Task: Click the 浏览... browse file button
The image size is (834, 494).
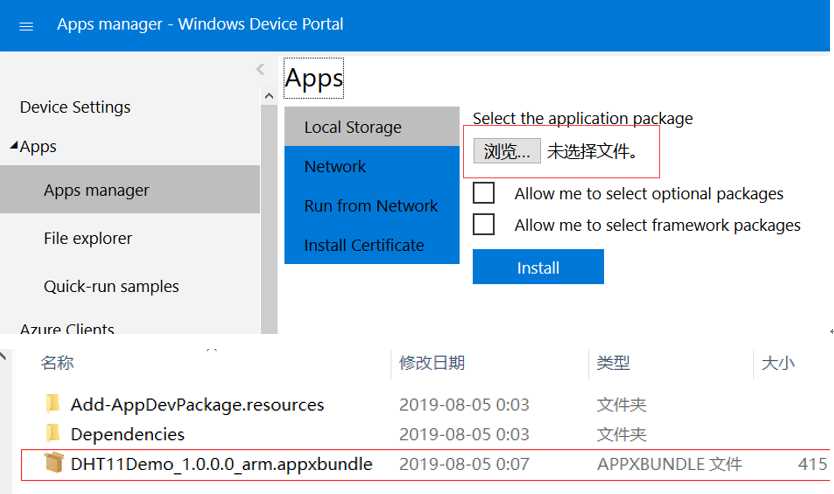Action: click(x=507, y=151)
